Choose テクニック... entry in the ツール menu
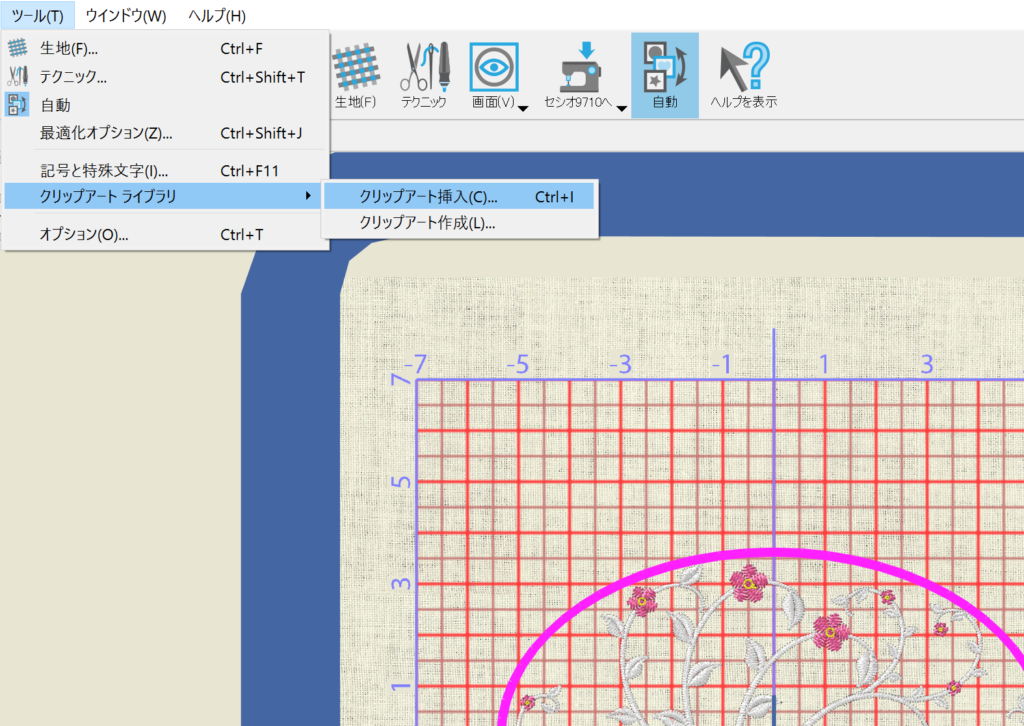Image resolution: width=1024 pixels, height=726 pixels. (73, 77)
